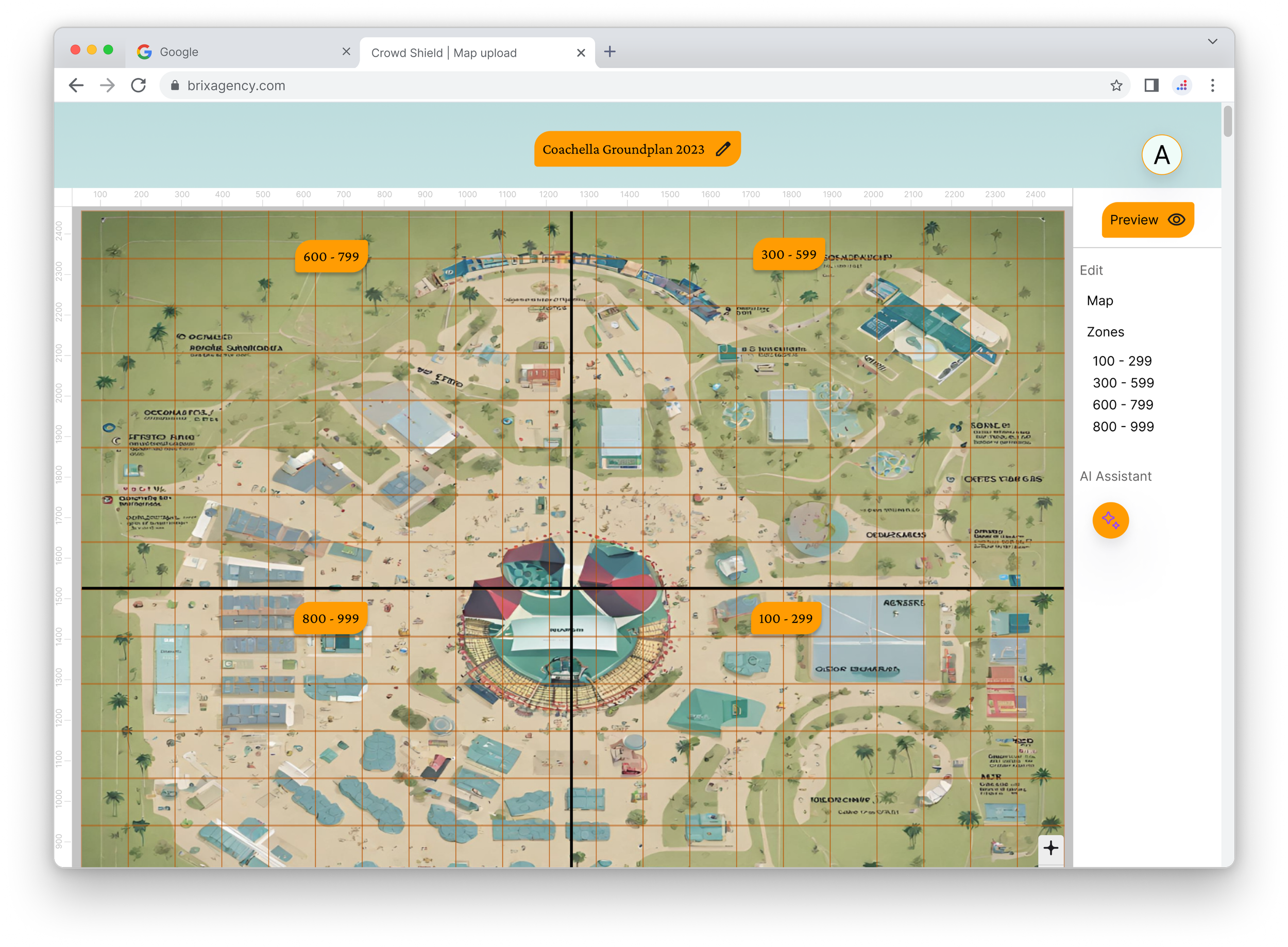Viewport: 1288px width, 947px height.
Task: Close the Google tab
Action: [346, 52]
